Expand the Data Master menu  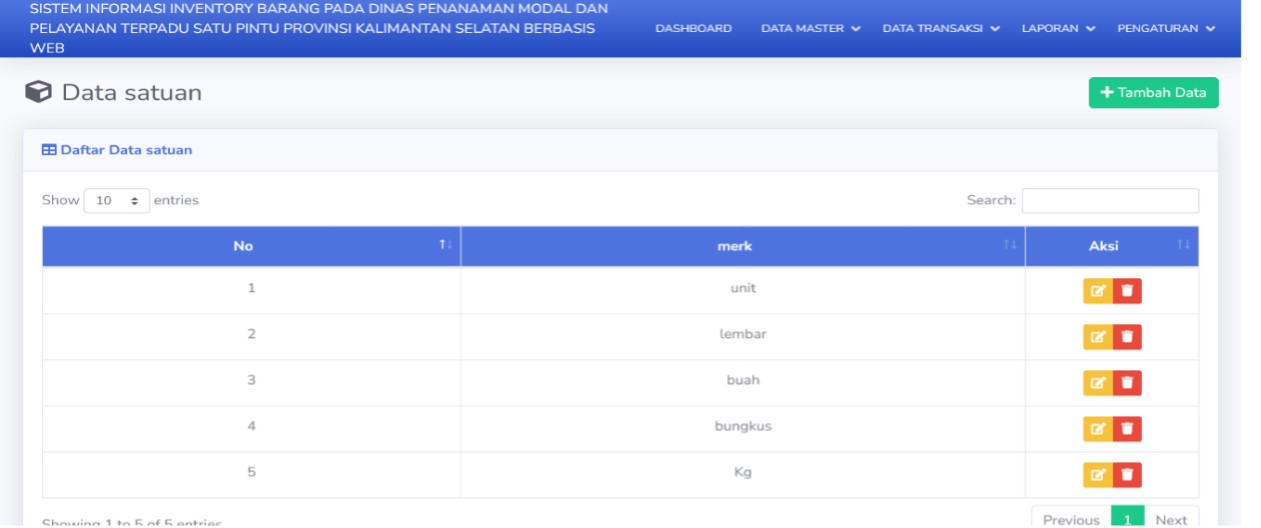click(810, 28)
